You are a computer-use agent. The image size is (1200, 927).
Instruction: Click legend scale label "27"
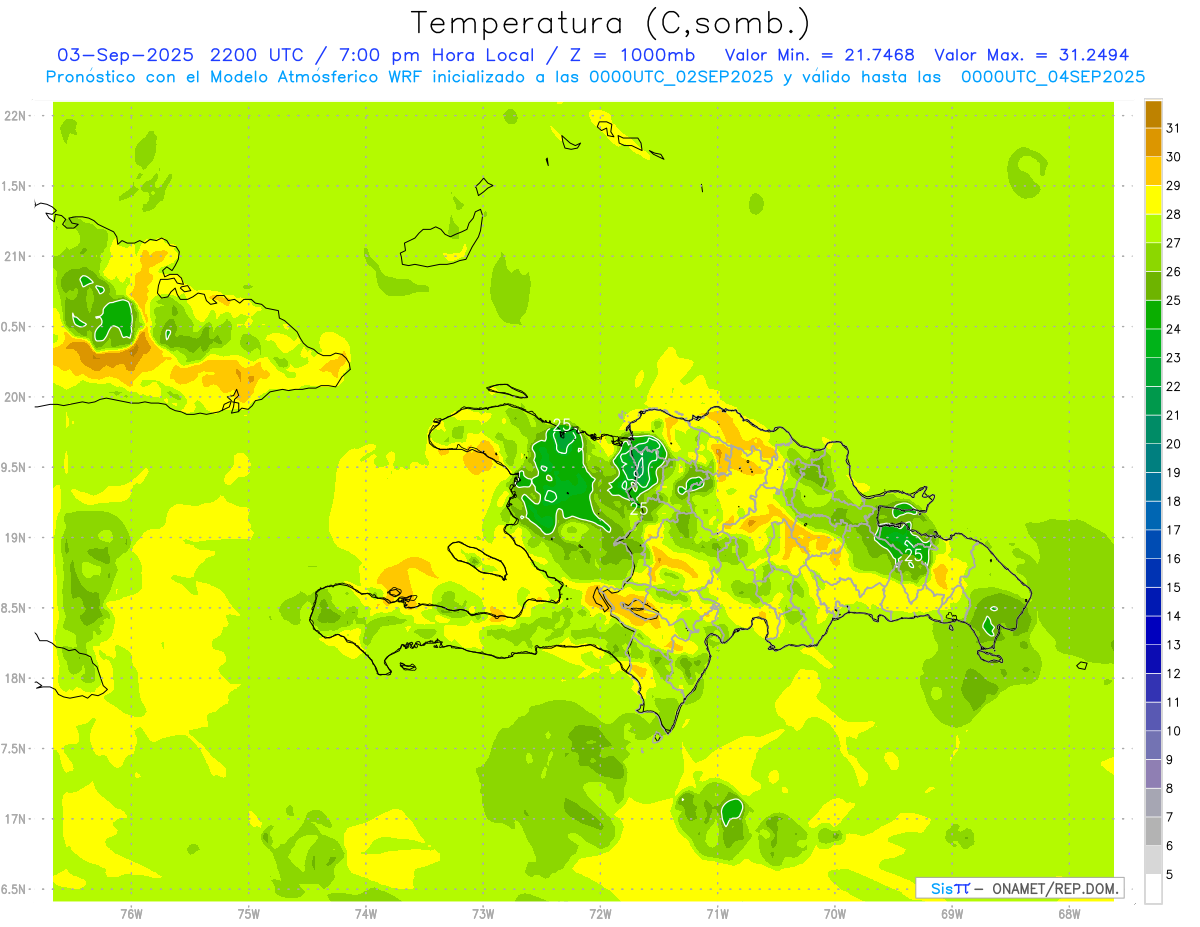(x=1174, y=243)
